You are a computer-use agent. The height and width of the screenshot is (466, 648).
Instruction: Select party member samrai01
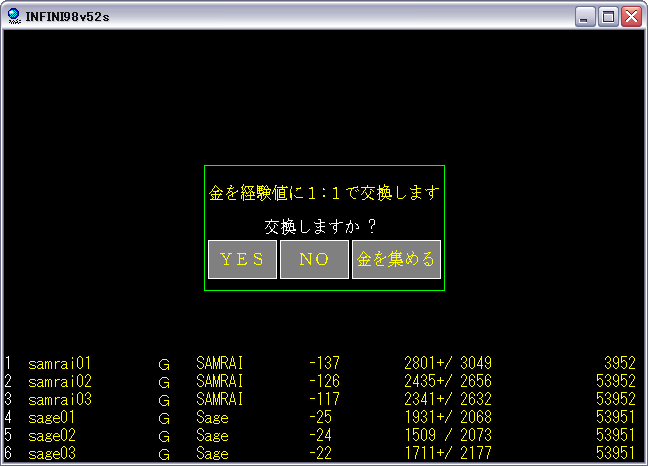click(x=60, y=364)
